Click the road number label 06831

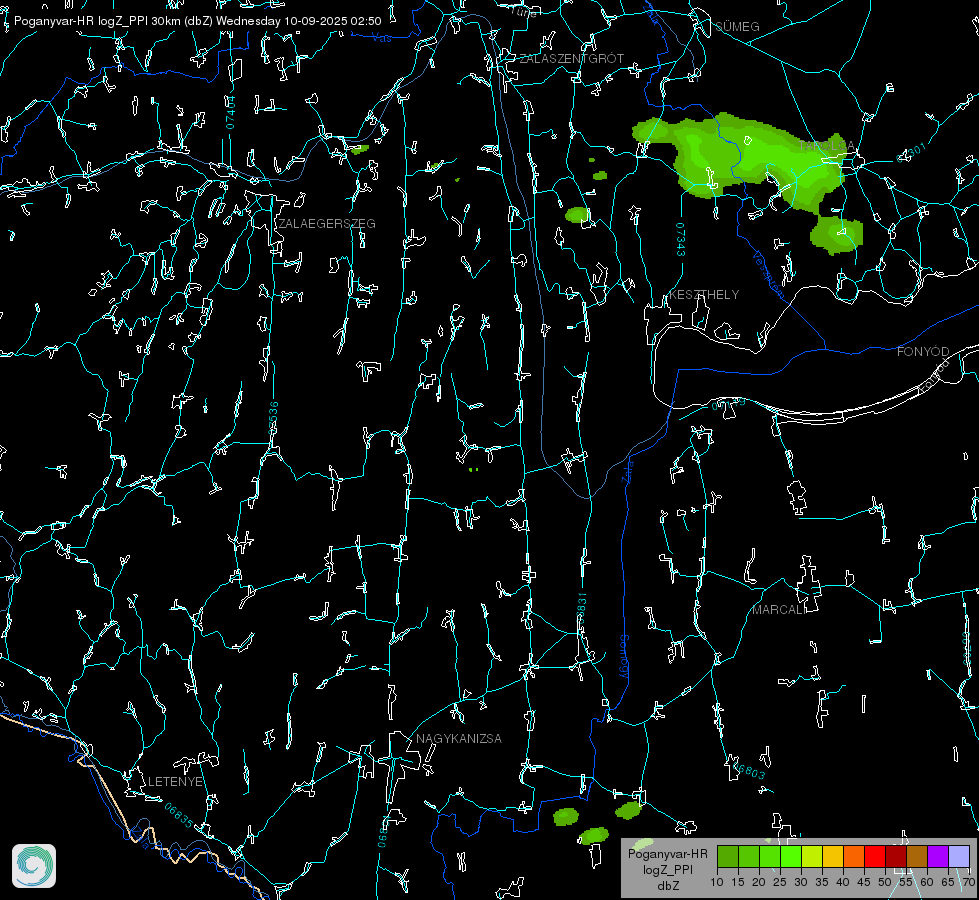[581, 610]
